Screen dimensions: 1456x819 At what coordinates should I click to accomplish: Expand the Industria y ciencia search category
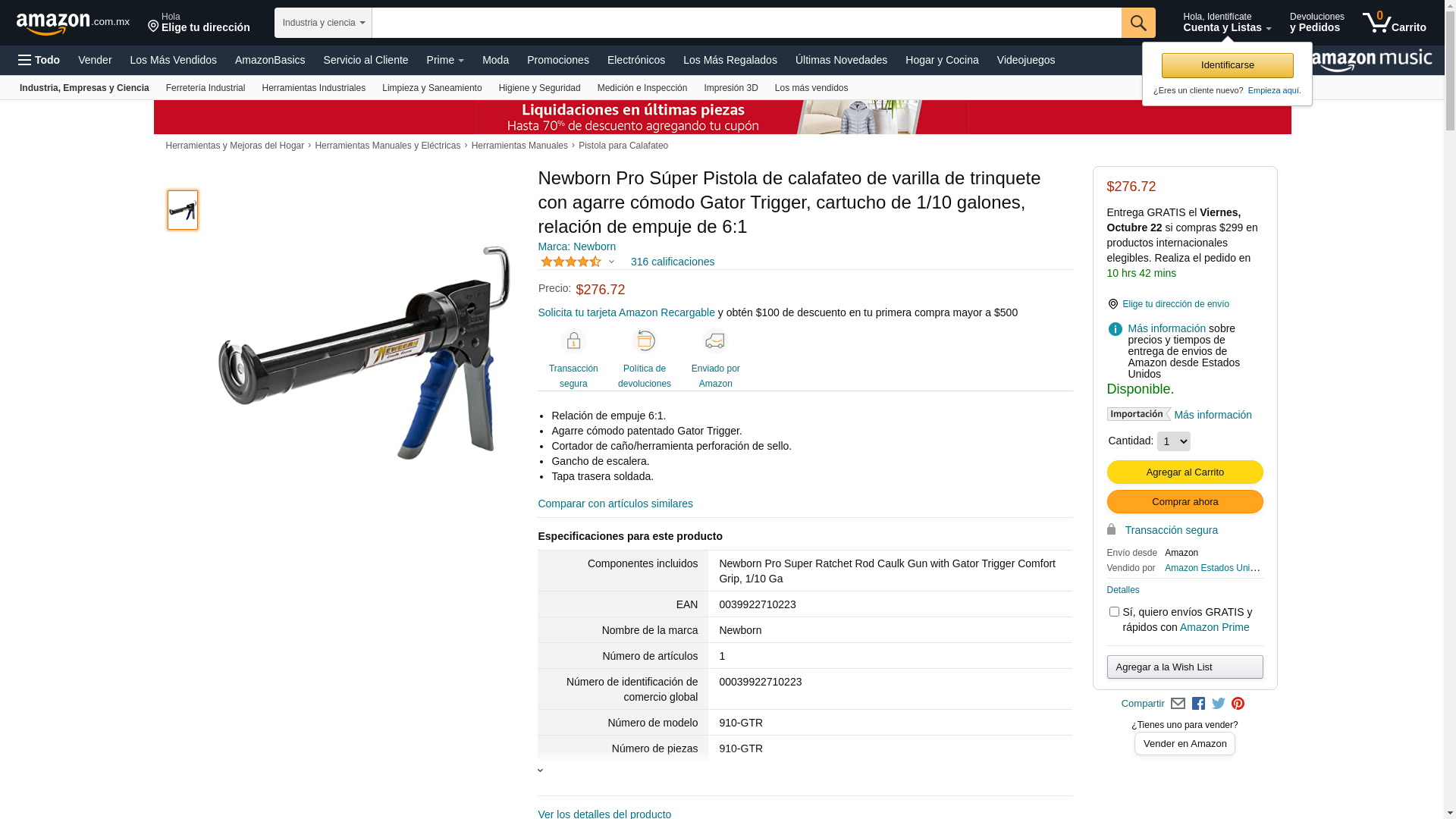323,23
